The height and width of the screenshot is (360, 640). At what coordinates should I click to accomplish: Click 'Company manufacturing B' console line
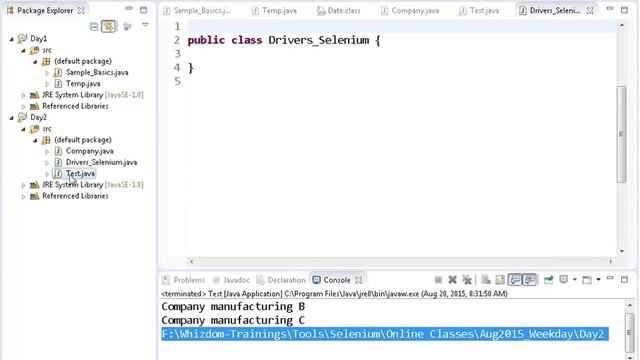(x=233, y=307)
